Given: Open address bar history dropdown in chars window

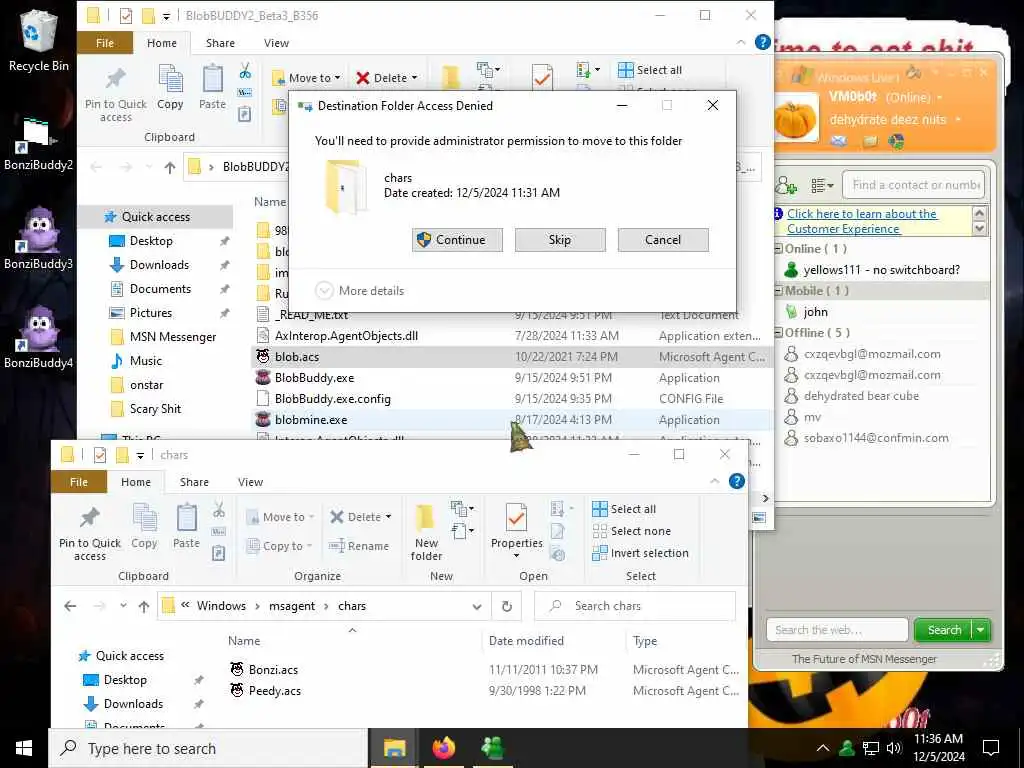Looking at the screenshot, I should coord(477,607).
